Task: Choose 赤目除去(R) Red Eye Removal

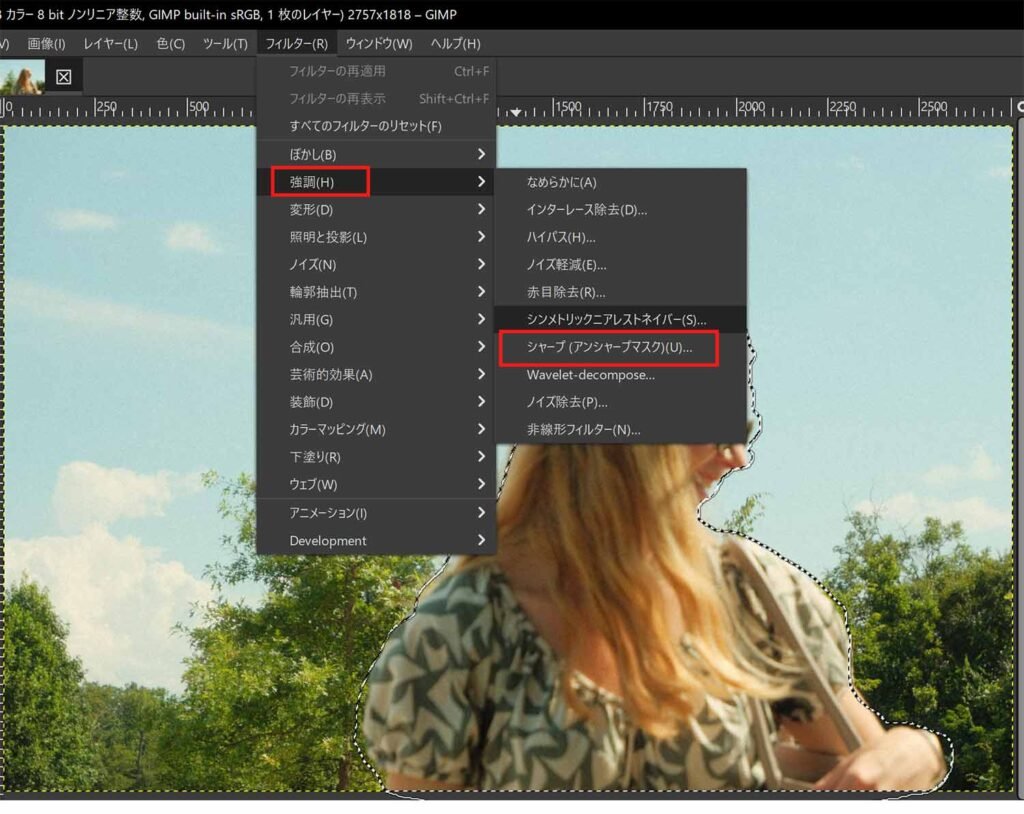Action: click(x=566, y=292)
